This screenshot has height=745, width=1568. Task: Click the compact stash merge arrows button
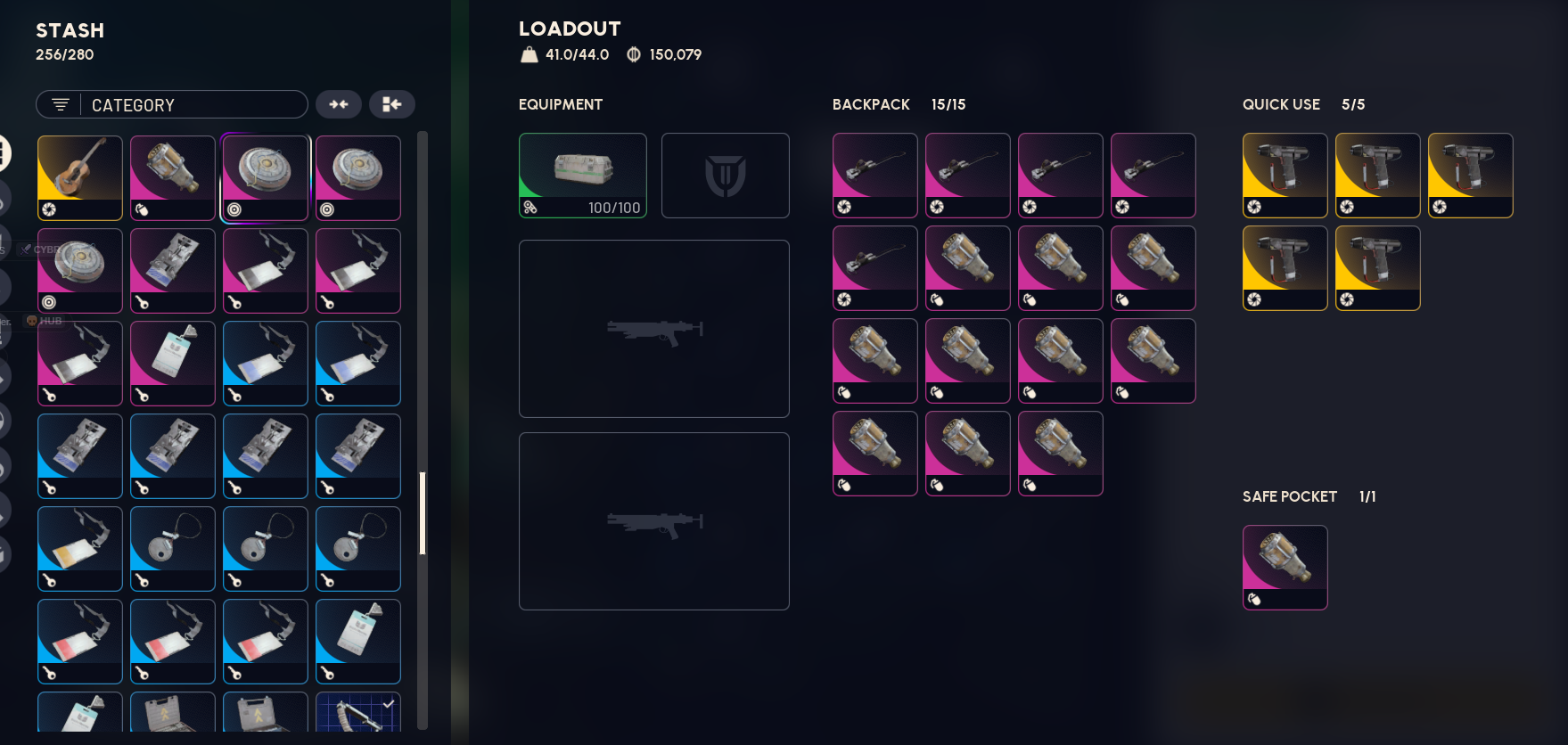(x=339, y=104)
